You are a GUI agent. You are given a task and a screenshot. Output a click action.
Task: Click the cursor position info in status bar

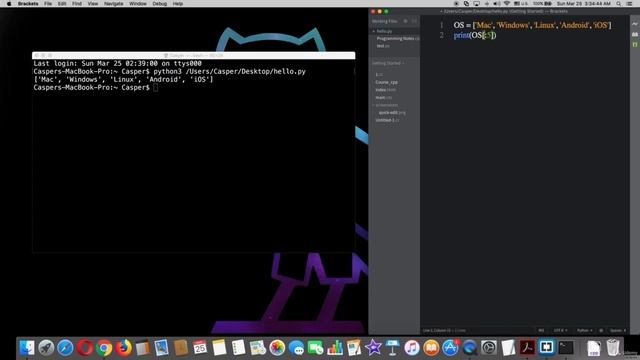click(x=444, y=331)
